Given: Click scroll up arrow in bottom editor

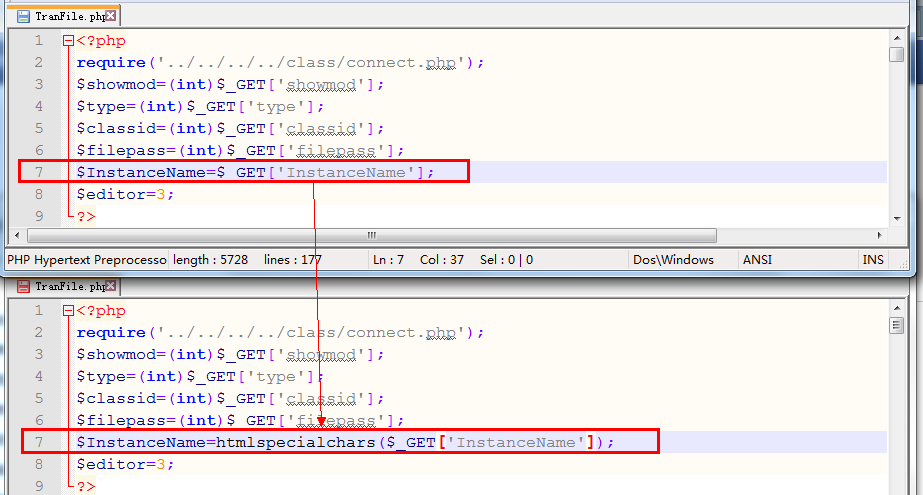Looking at the screenshot, I should click(897, 308).
